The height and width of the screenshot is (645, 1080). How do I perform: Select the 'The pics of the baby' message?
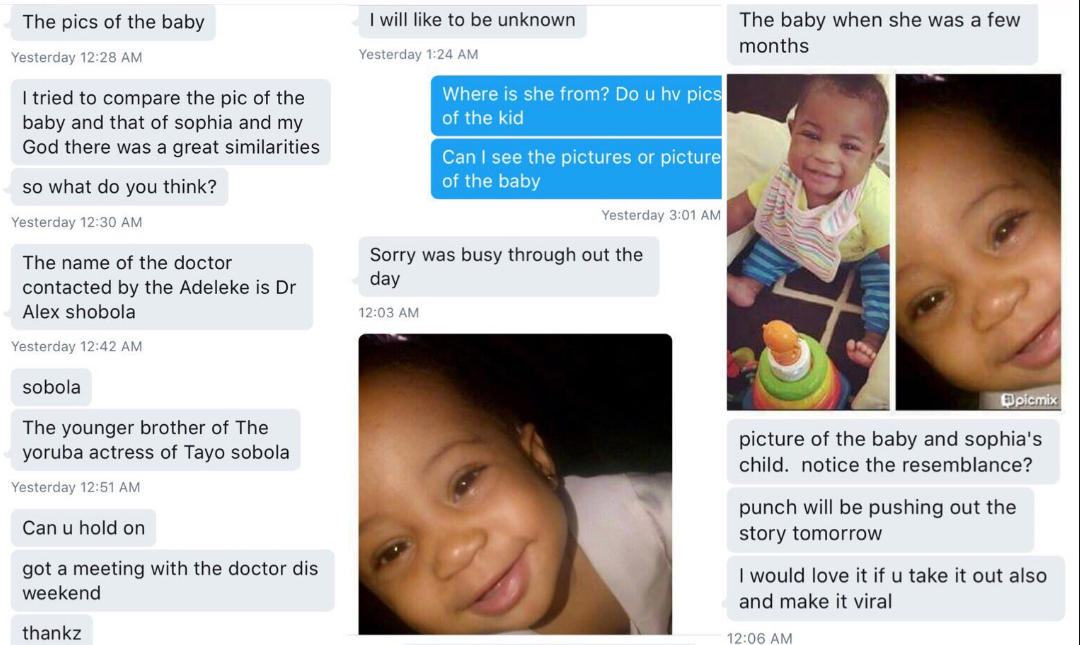(113, 21)
